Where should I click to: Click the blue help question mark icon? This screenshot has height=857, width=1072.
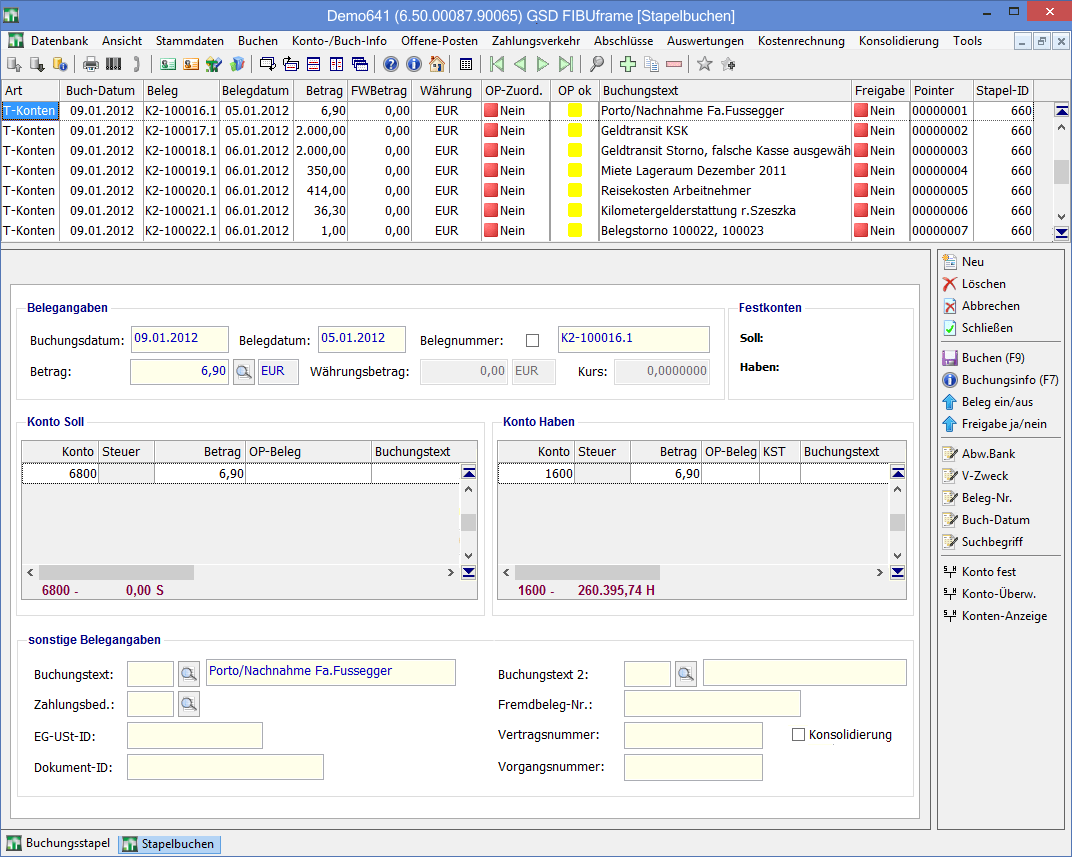[x=391, y=65]
